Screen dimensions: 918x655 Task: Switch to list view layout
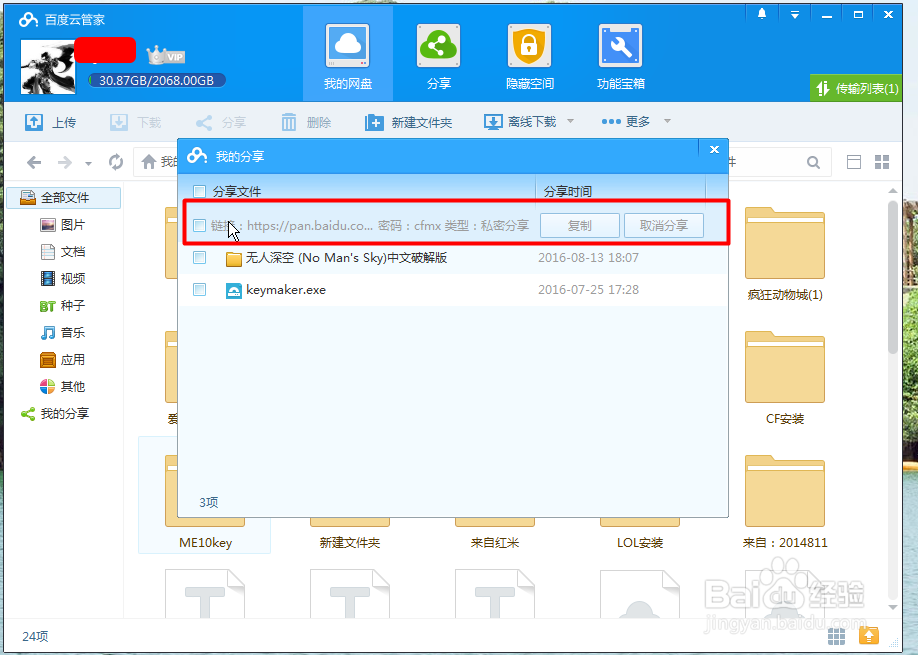tap(854, 162)
